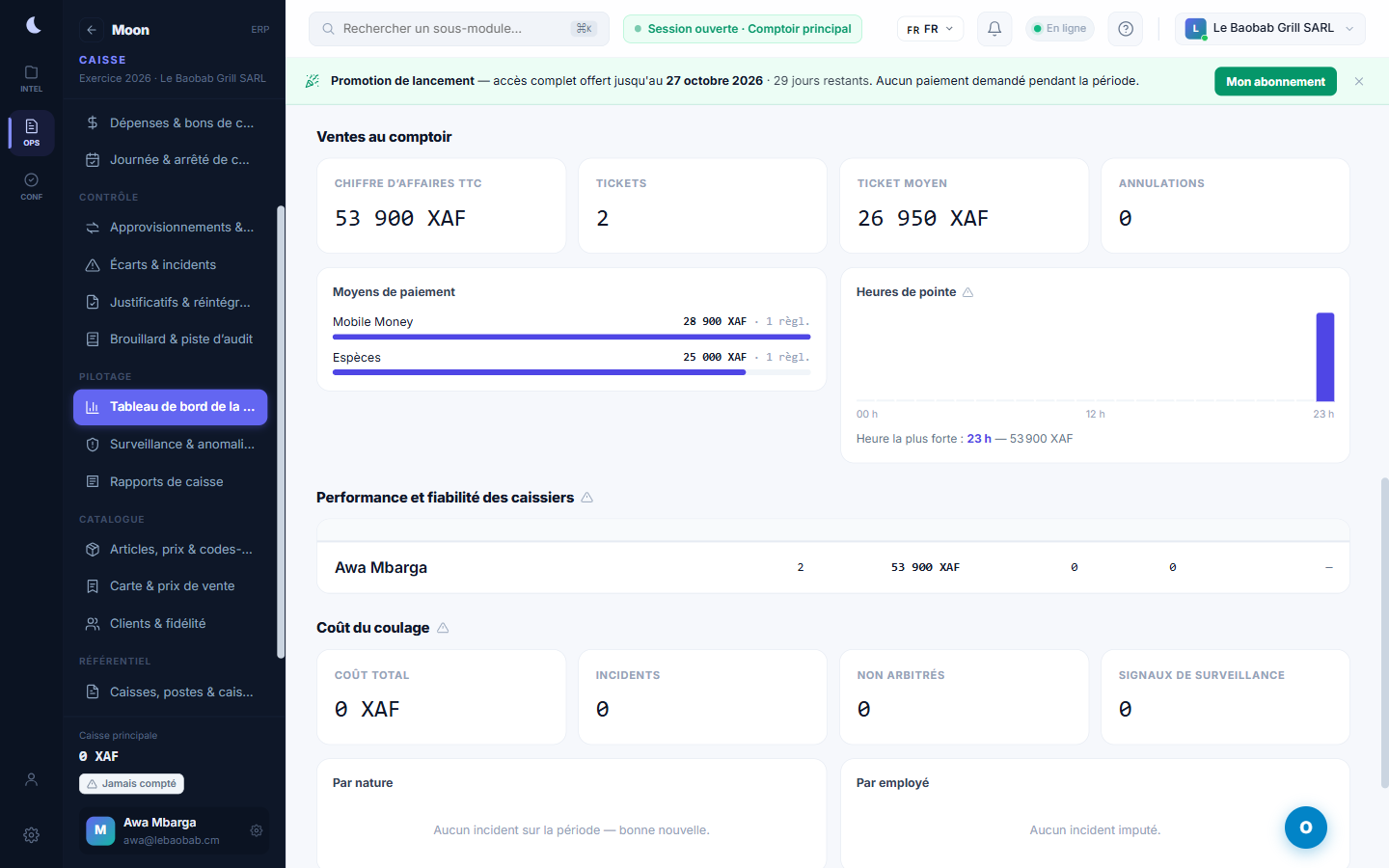Open Dépenses & bons de caisse menu item

point(170,122)
